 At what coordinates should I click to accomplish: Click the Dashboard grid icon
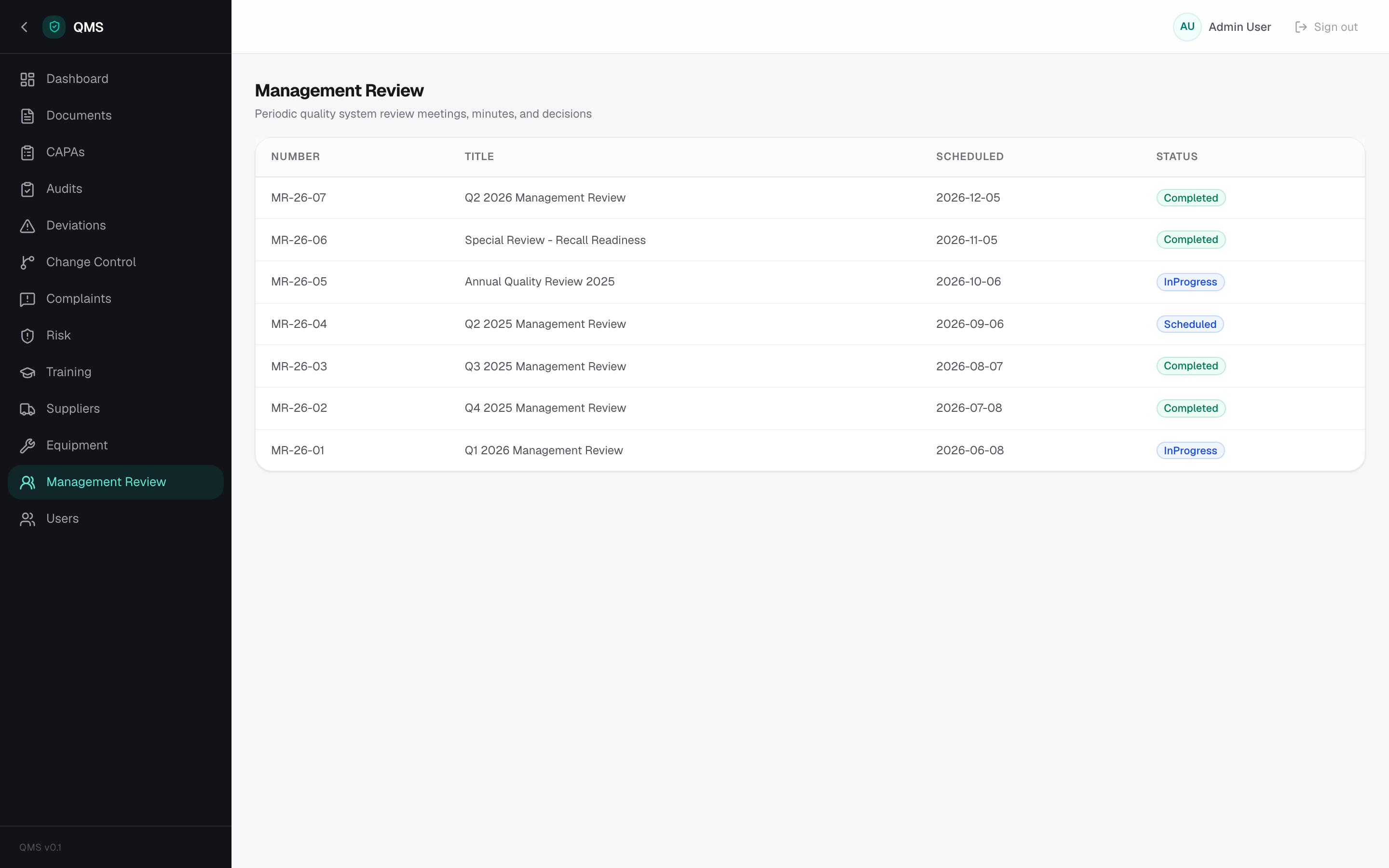pos(27,79)
